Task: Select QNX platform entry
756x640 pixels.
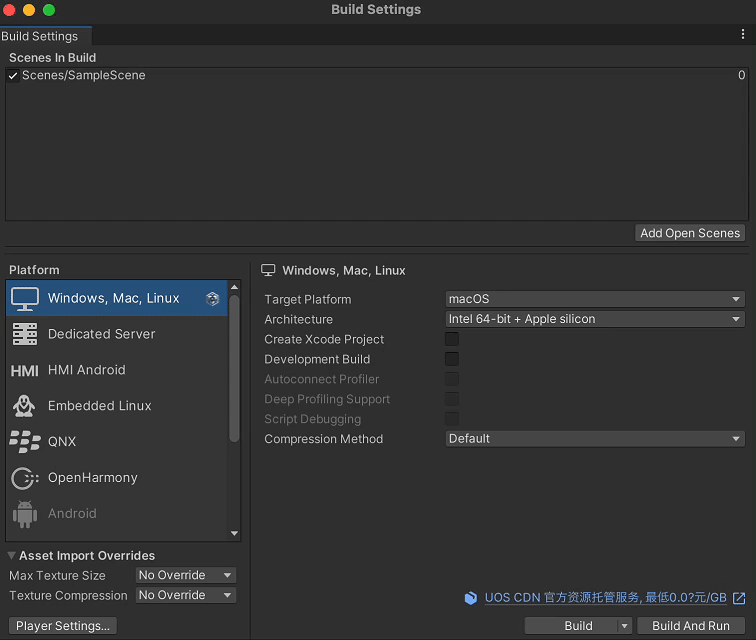Action: (x=117, y=442)
